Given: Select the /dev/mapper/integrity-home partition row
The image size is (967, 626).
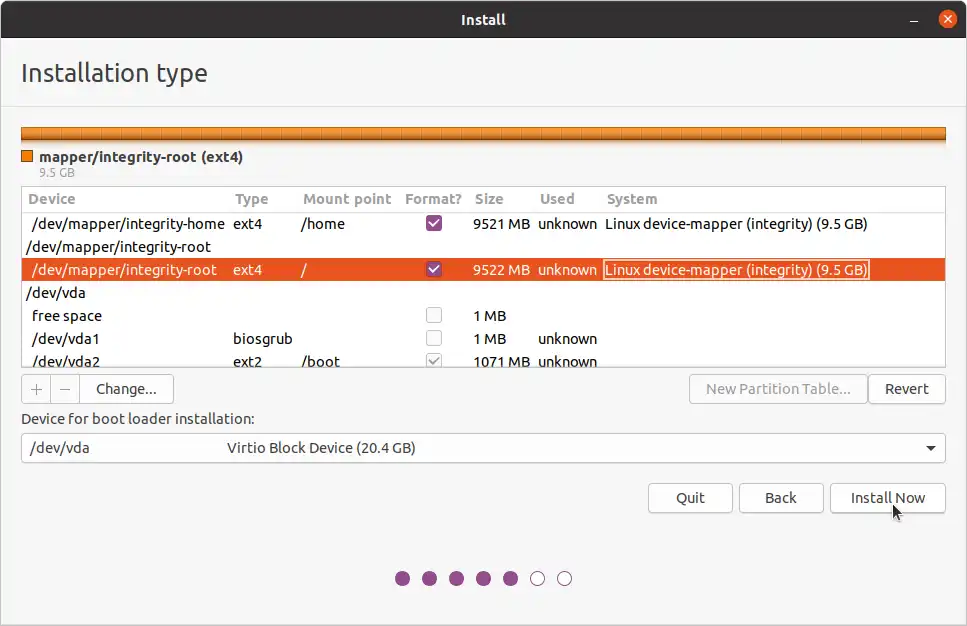Looking at the screenshot, I should [x=483, y=224].
